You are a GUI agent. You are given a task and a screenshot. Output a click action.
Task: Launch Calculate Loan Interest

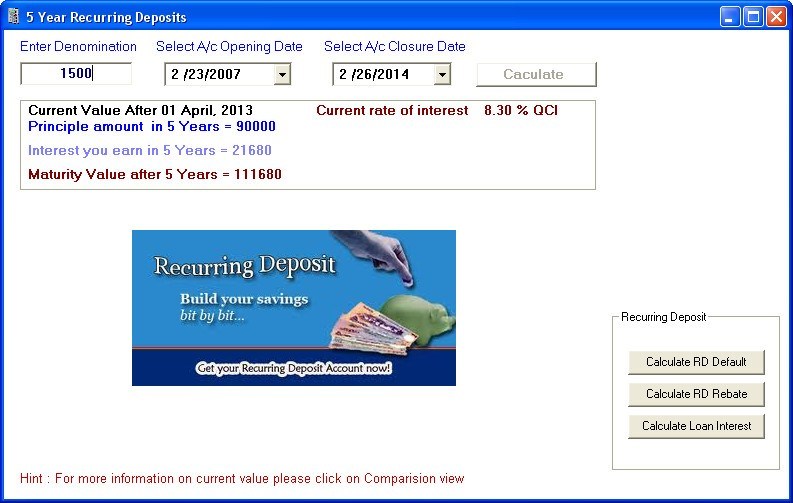pyautogui.click(x=695, y=426)
